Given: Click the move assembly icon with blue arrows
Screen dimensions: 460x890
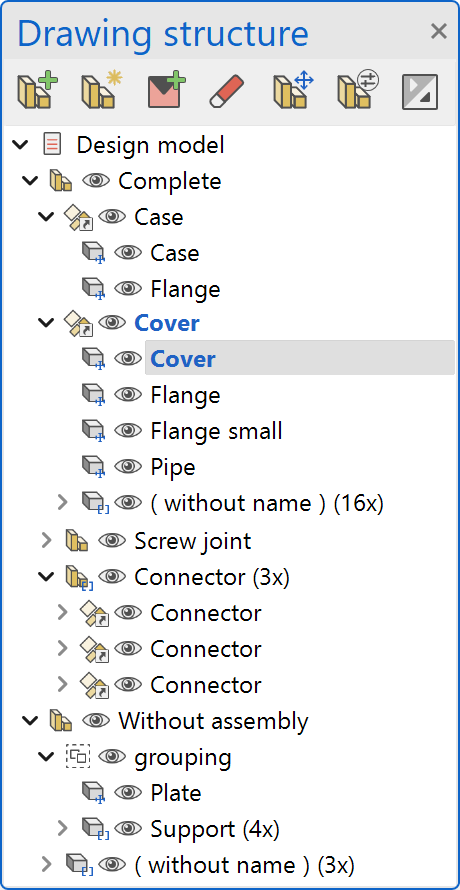Looking at the screenshot, I should point(294,90).
